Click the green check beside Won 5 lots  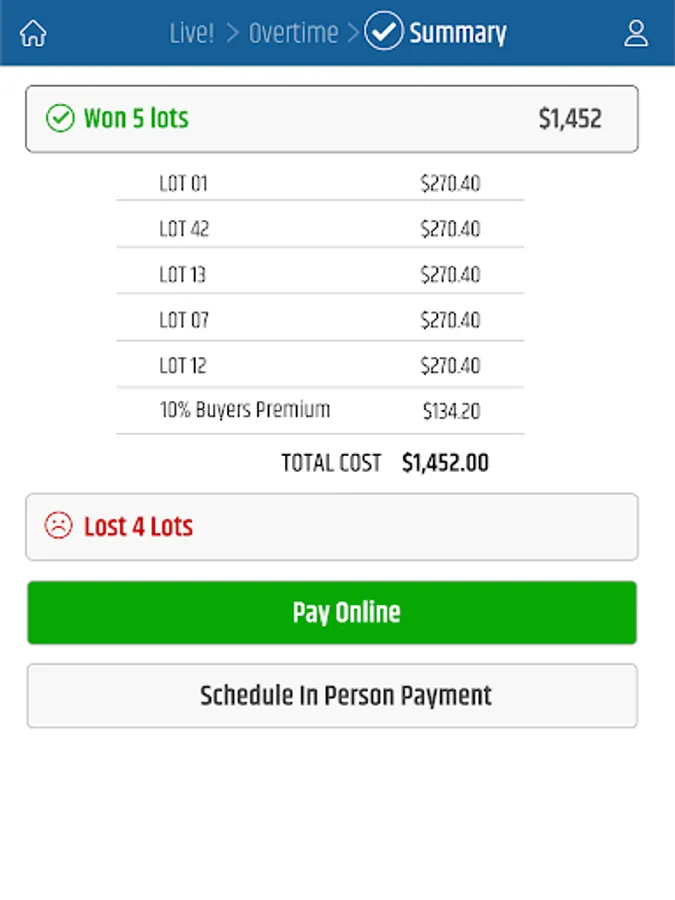(x=60, y=118)
